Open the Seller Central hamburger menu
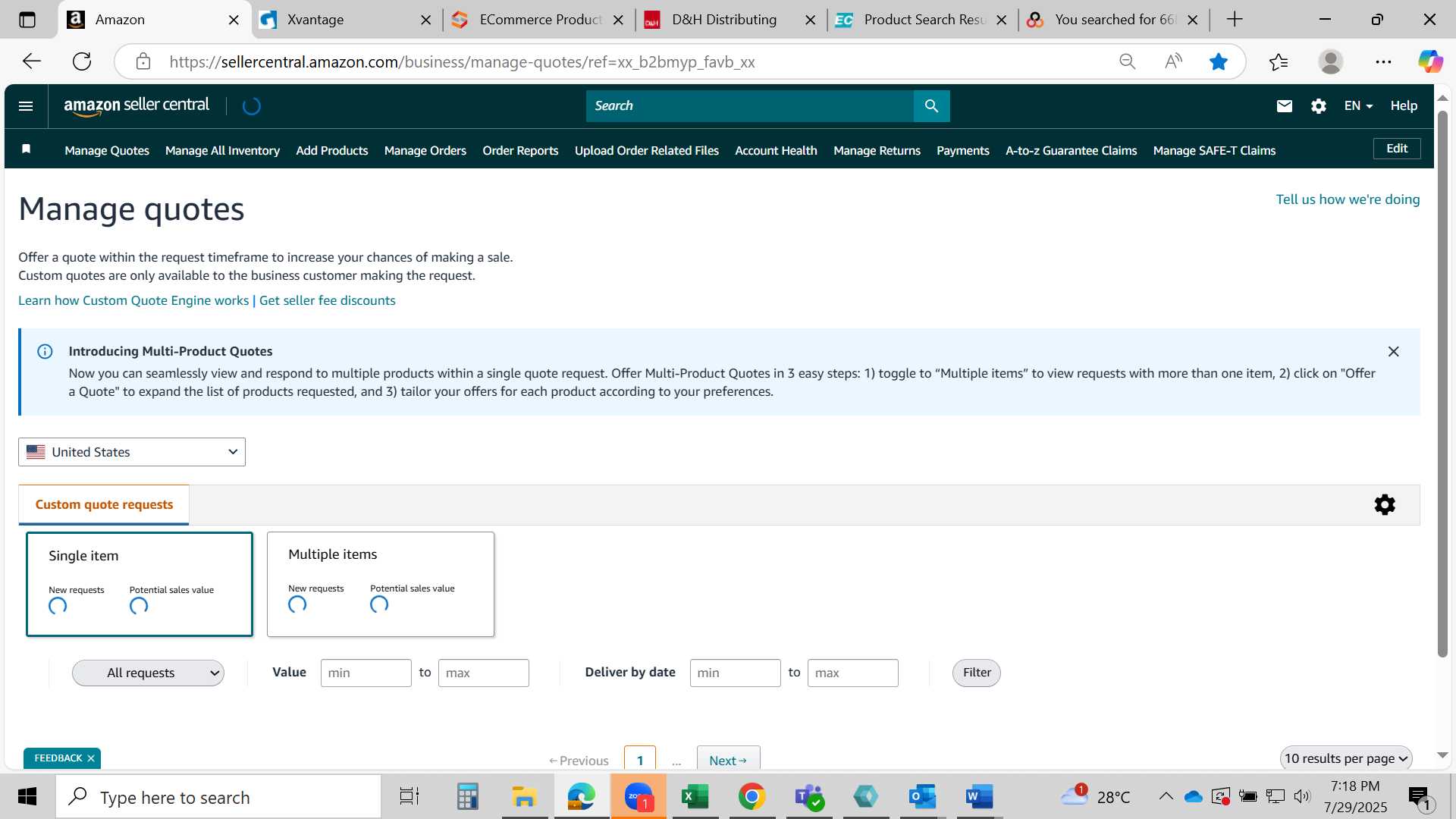The height and width of the screenshot is (819, 1456). pos(26,106)
